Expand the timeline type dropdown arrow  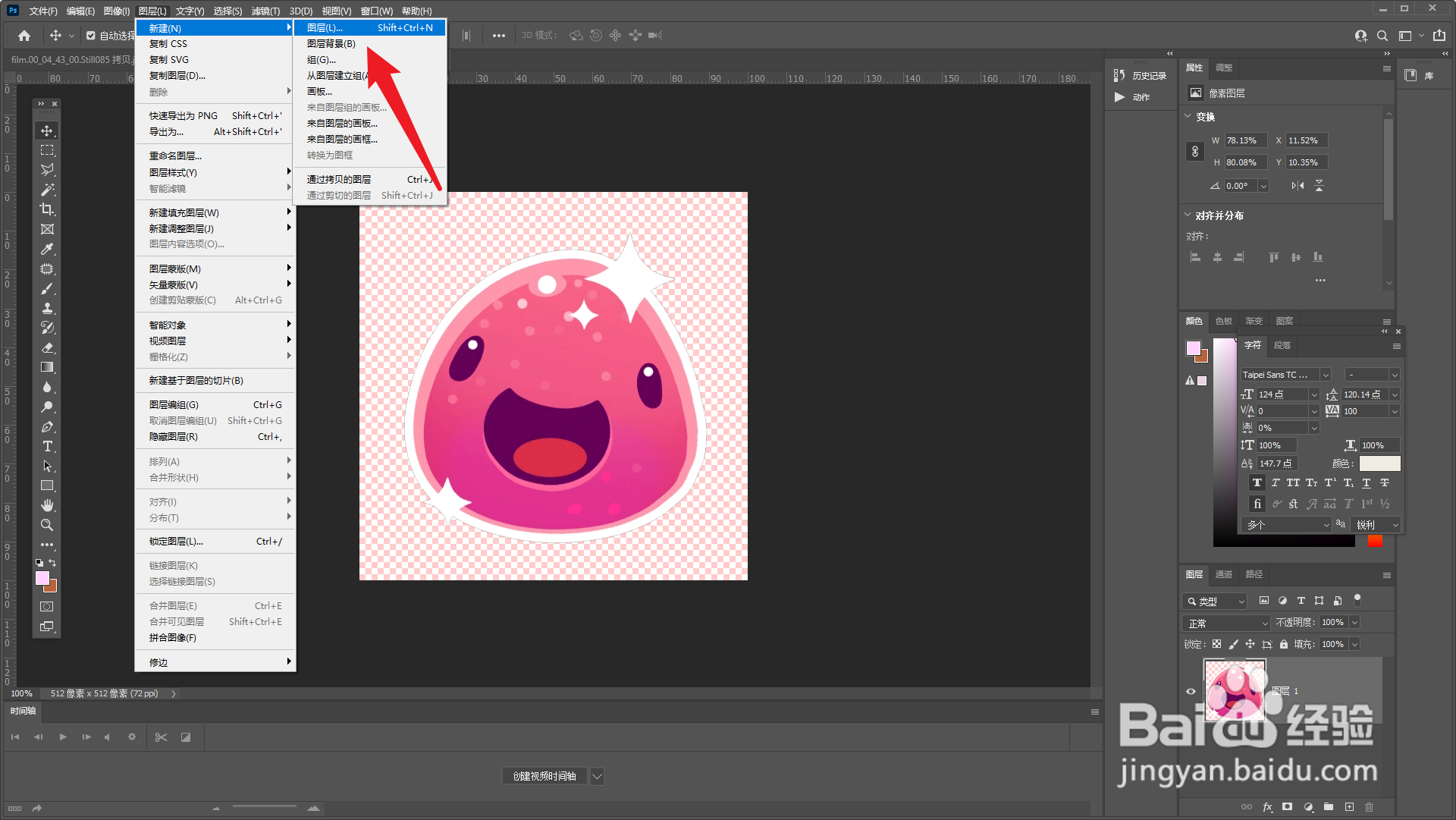coord(598,776)
